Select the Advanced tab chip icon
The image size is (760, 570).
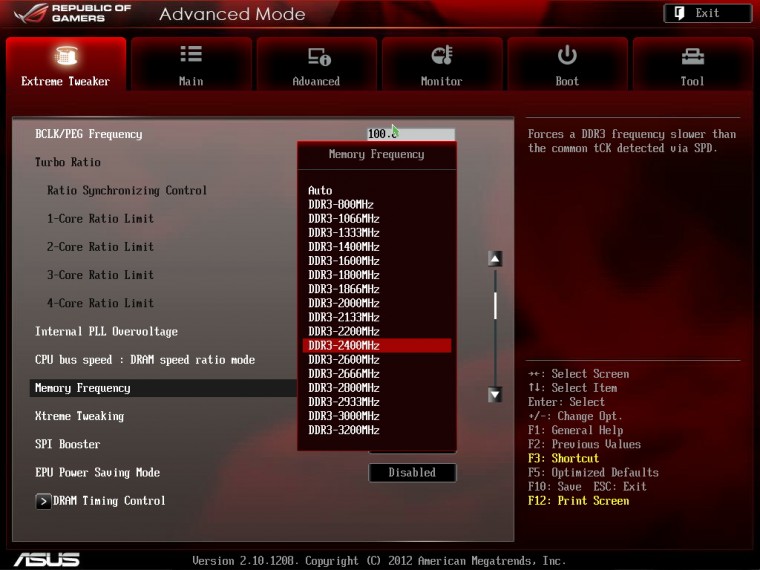[316, 55]
